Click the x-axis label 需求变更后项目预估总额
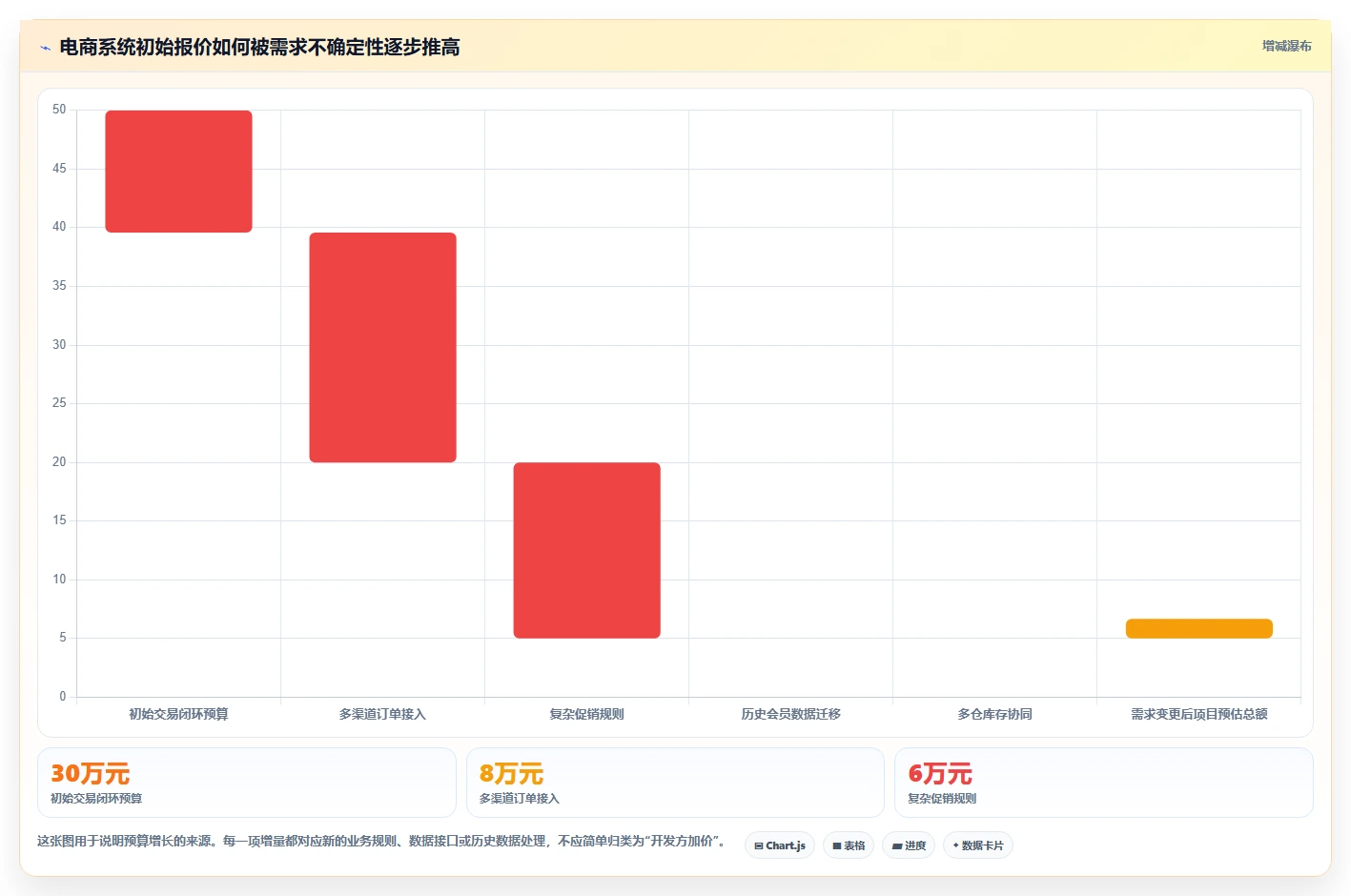The image size is (1351, 896). pyautogui.click(x=1199, y=714)
